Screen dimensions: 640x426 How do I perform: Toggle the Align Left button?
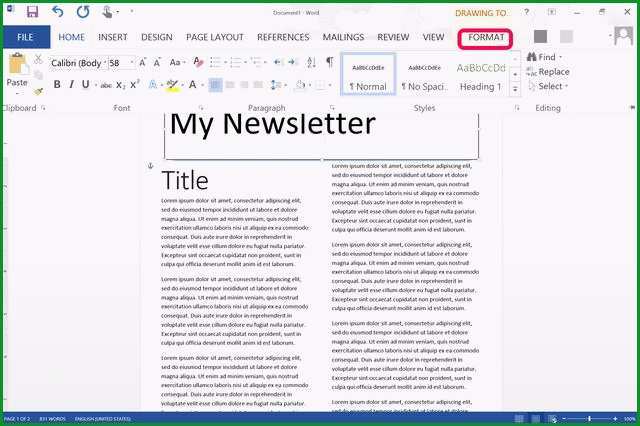coord(216,85)
